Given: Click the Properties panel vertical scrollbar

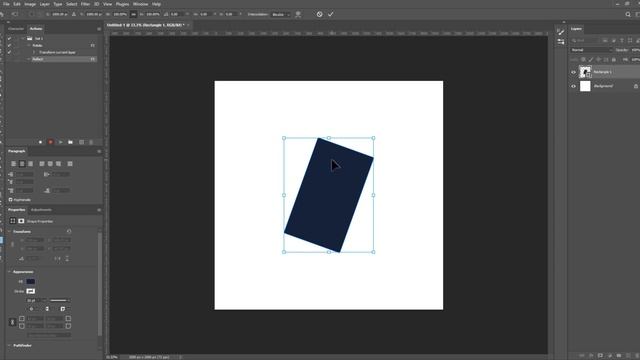Looking at the screenshot, I should coord(100,284).
